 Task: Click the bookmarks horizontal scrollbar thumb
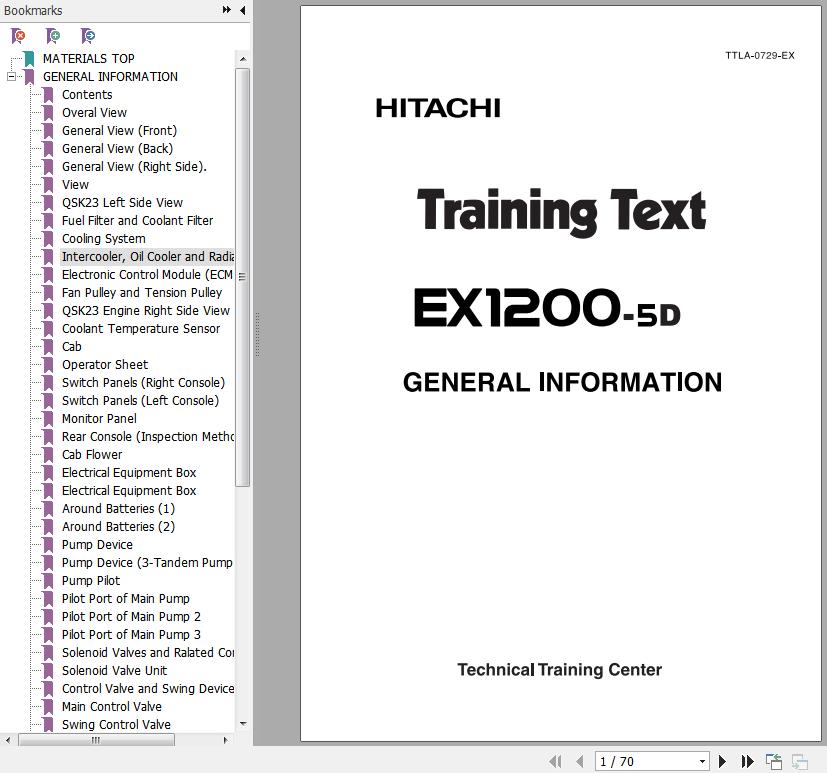click(x=96, y=740)
